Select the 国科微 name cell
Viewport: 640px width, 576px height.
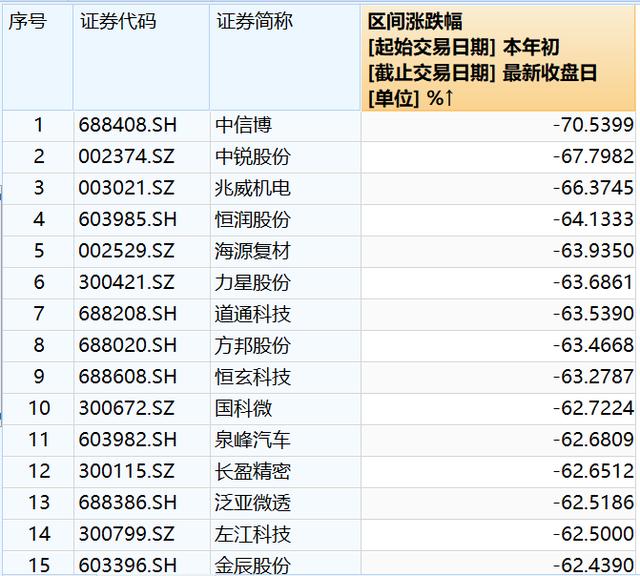286,408
